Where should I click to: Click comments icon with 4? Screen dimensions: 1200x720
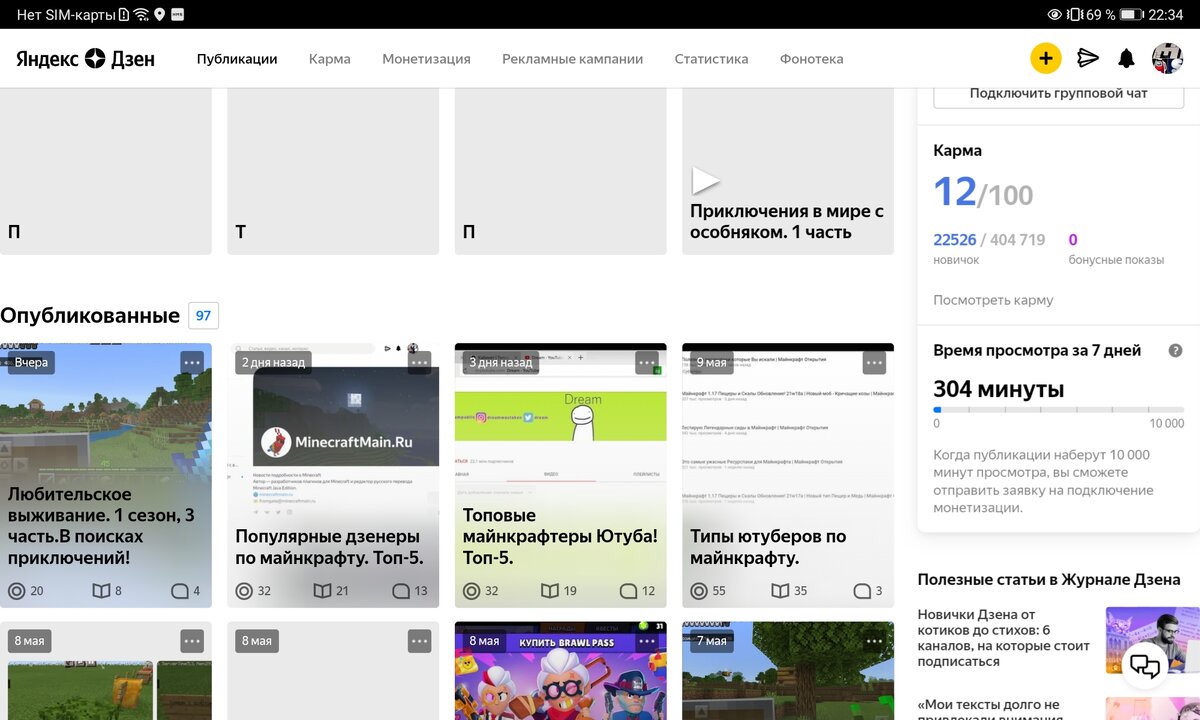click(x=179, y=591)
